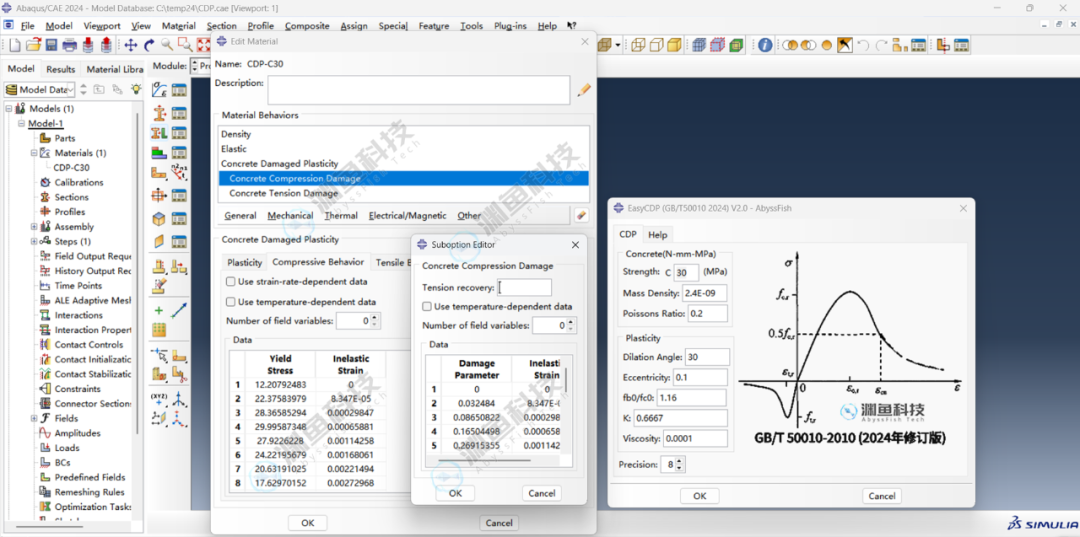Open the Model Database dropdown
This screenshot has height=537, width=1080.
(x=72, y=90)
